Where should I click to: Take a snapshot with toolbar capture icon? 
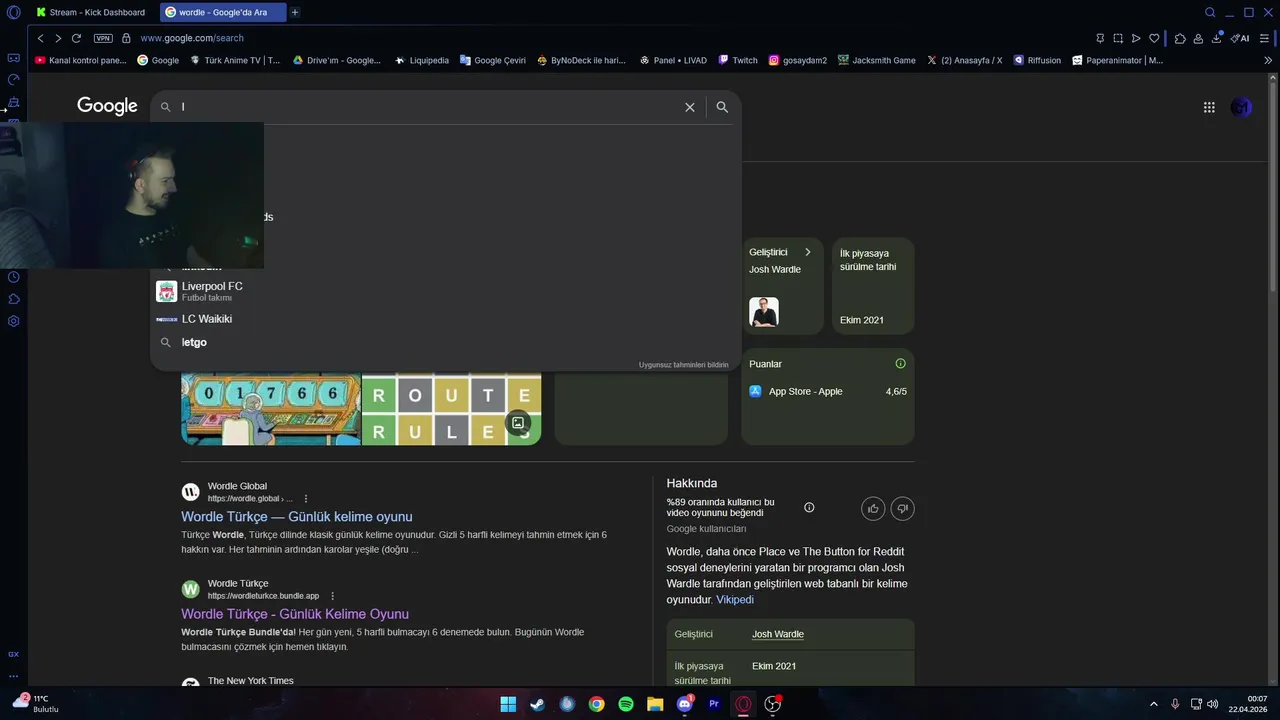click(1118, 38)
